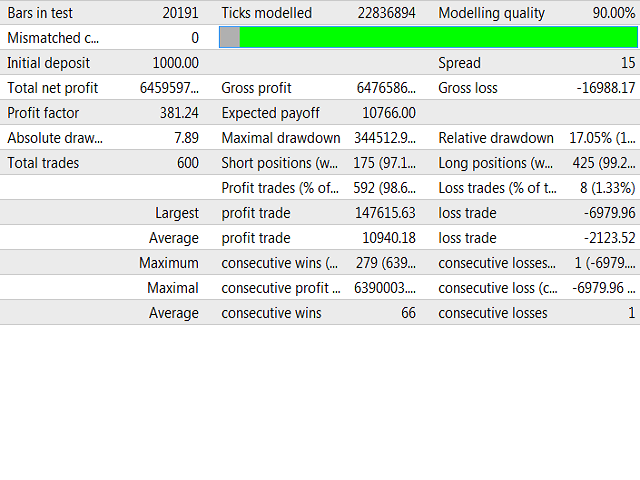Click maximum consecutive wins value 279
Screen dimensions: 640x480
click(386, 263)
